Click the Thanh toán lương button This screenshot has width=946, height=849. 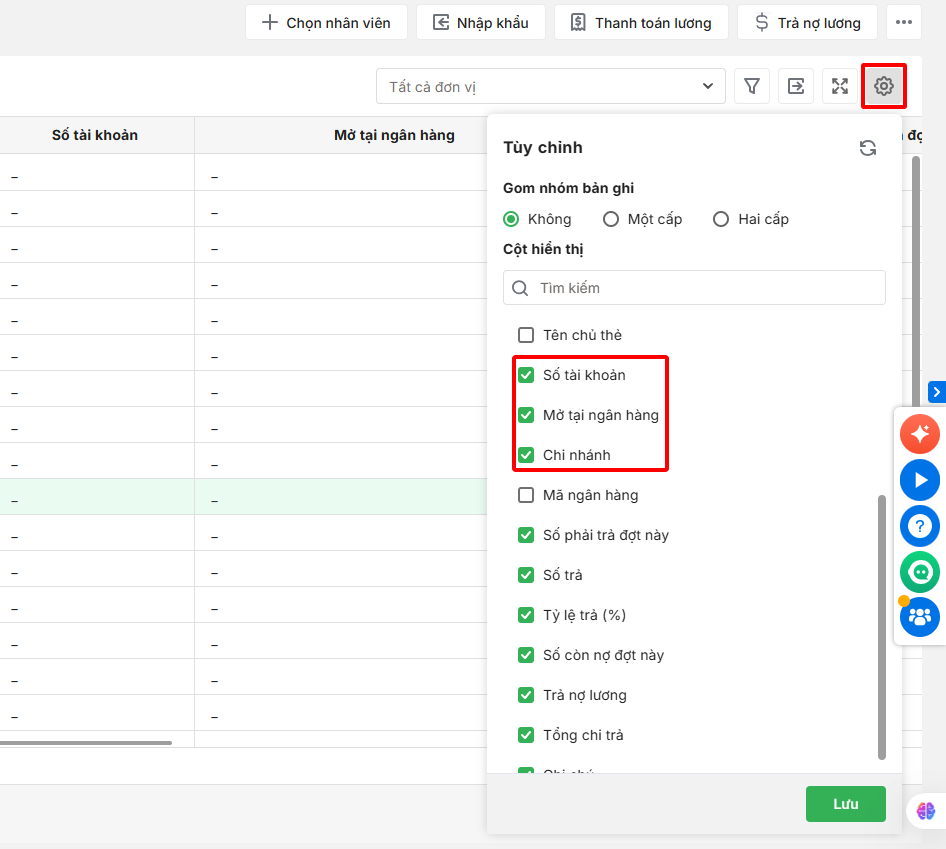641,22
